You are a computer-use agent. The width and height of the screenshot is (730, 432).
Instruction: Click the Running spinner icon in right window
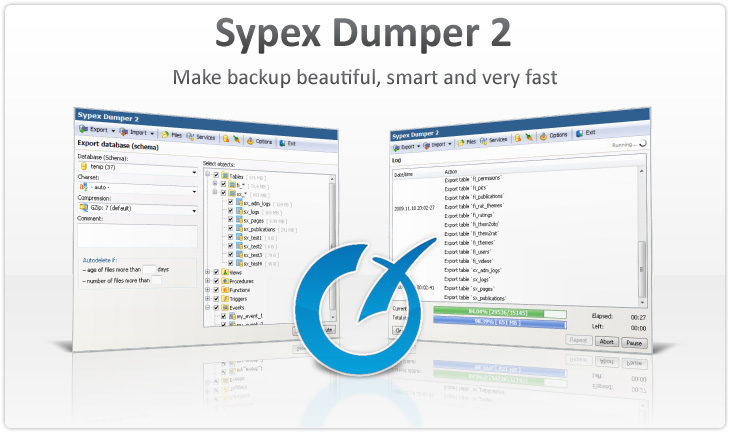tap(643, 143)
